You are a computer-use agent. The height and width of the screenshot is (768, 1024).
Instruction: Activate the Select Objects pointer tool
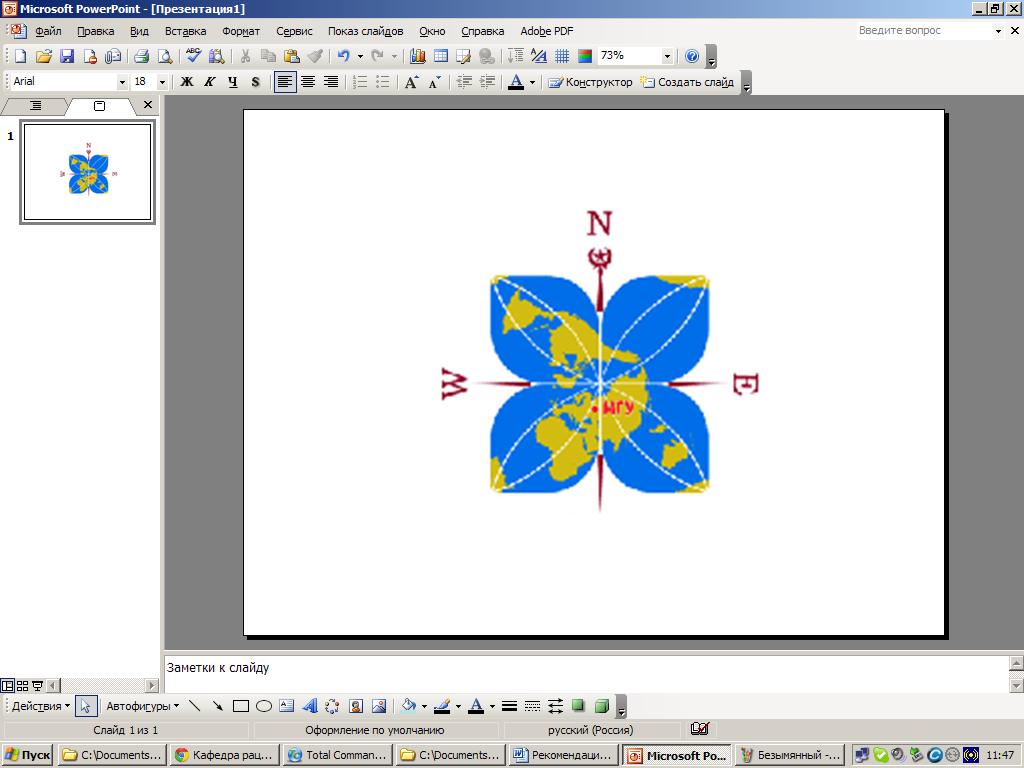pos(86,706)
